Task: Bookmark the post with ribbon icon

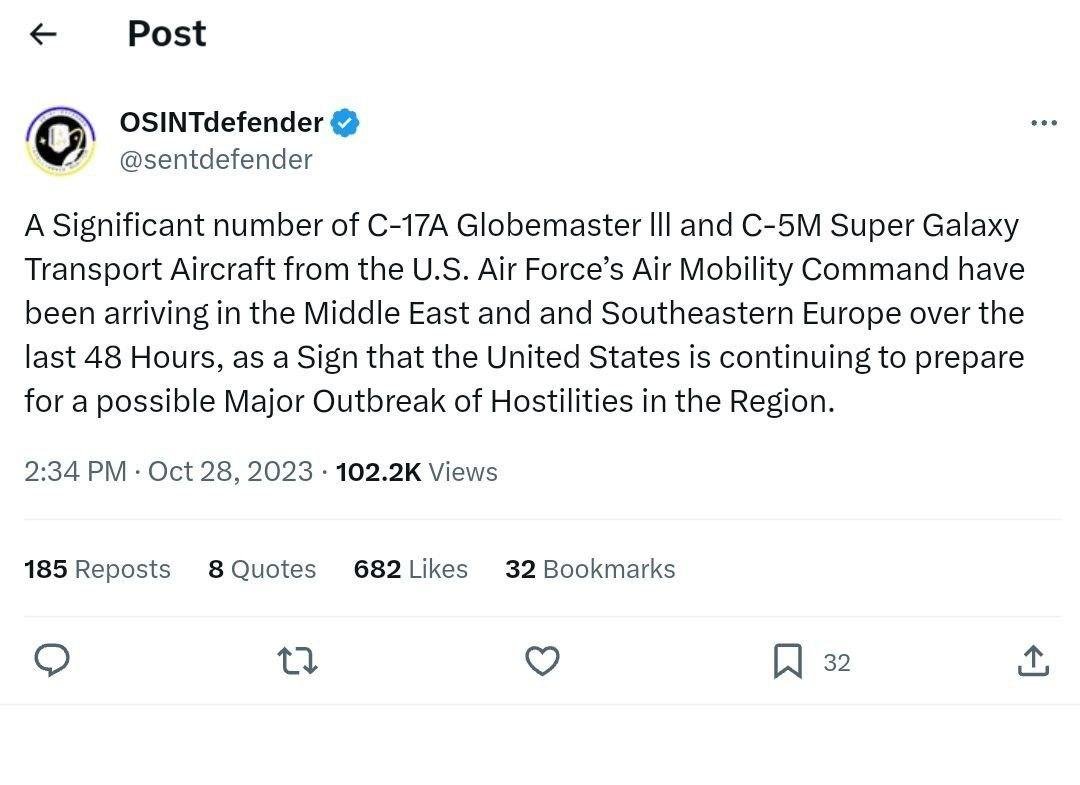Action: (788, 661)
